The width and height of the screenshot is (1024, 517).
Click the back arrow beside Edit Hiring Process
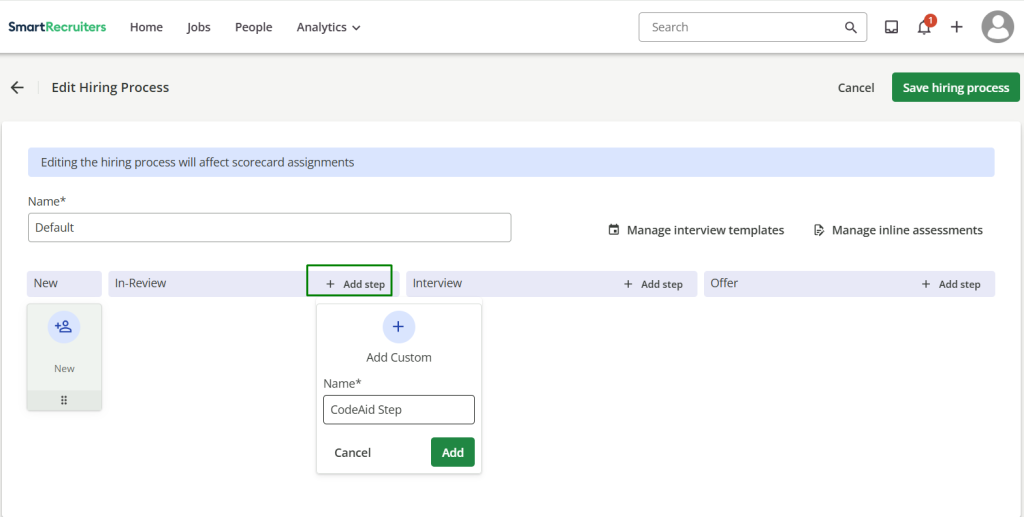pyautogui.click(x=17, y=88)
